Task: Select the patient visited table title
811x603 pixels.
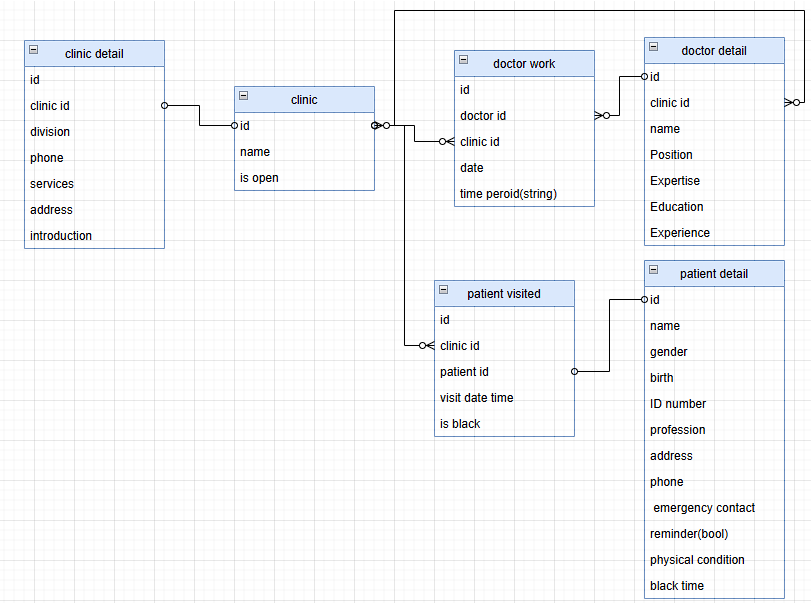Action: pos(504,294)
